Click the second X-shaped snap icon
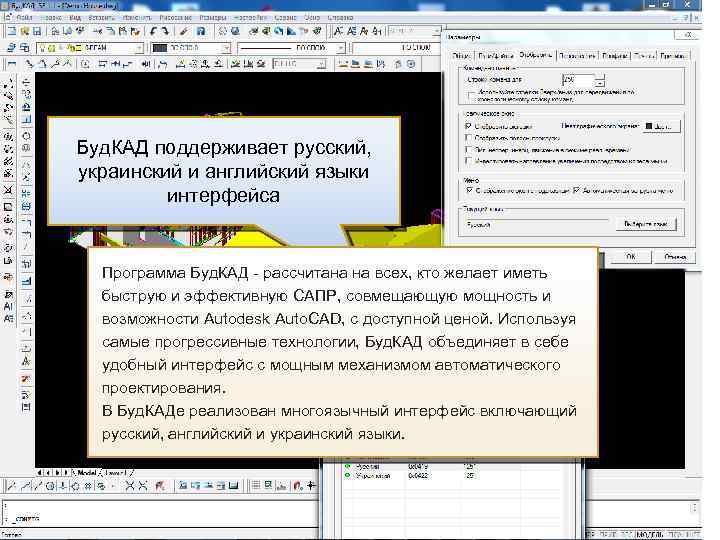The width and height of the screenshot is (720, 540). pos(143,485)
